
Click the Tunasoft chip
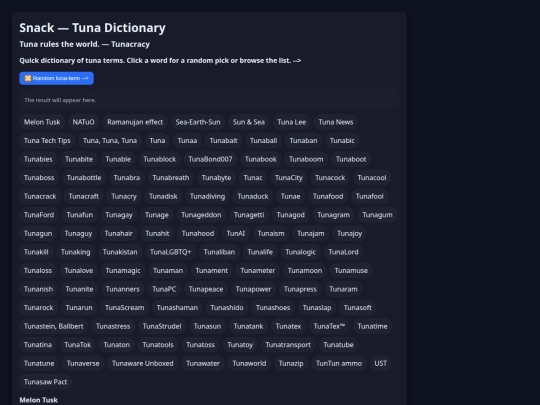(x=357, y=308)
